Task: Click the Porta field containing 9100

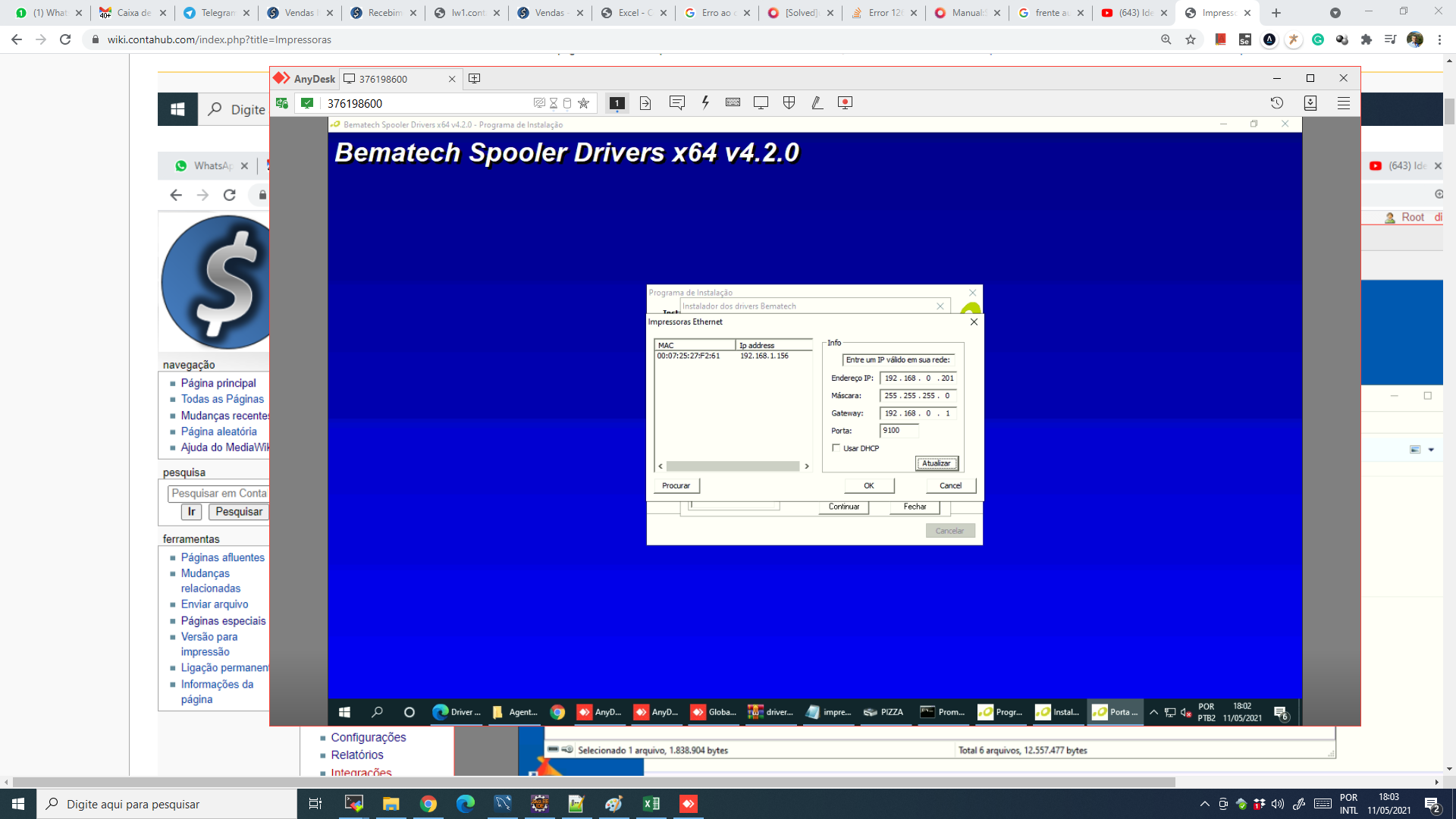Action: (899, 431)
